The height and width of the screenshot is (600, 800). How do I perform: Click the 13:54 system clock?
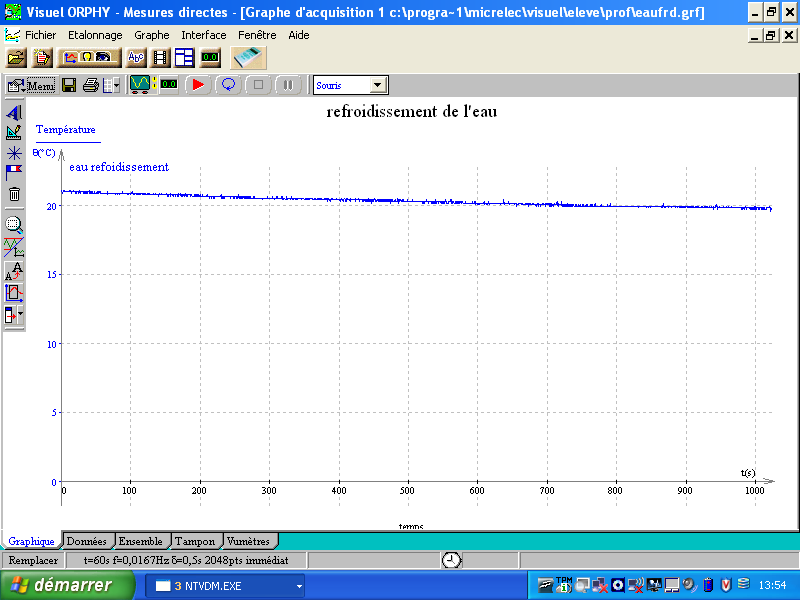point(772,585)
